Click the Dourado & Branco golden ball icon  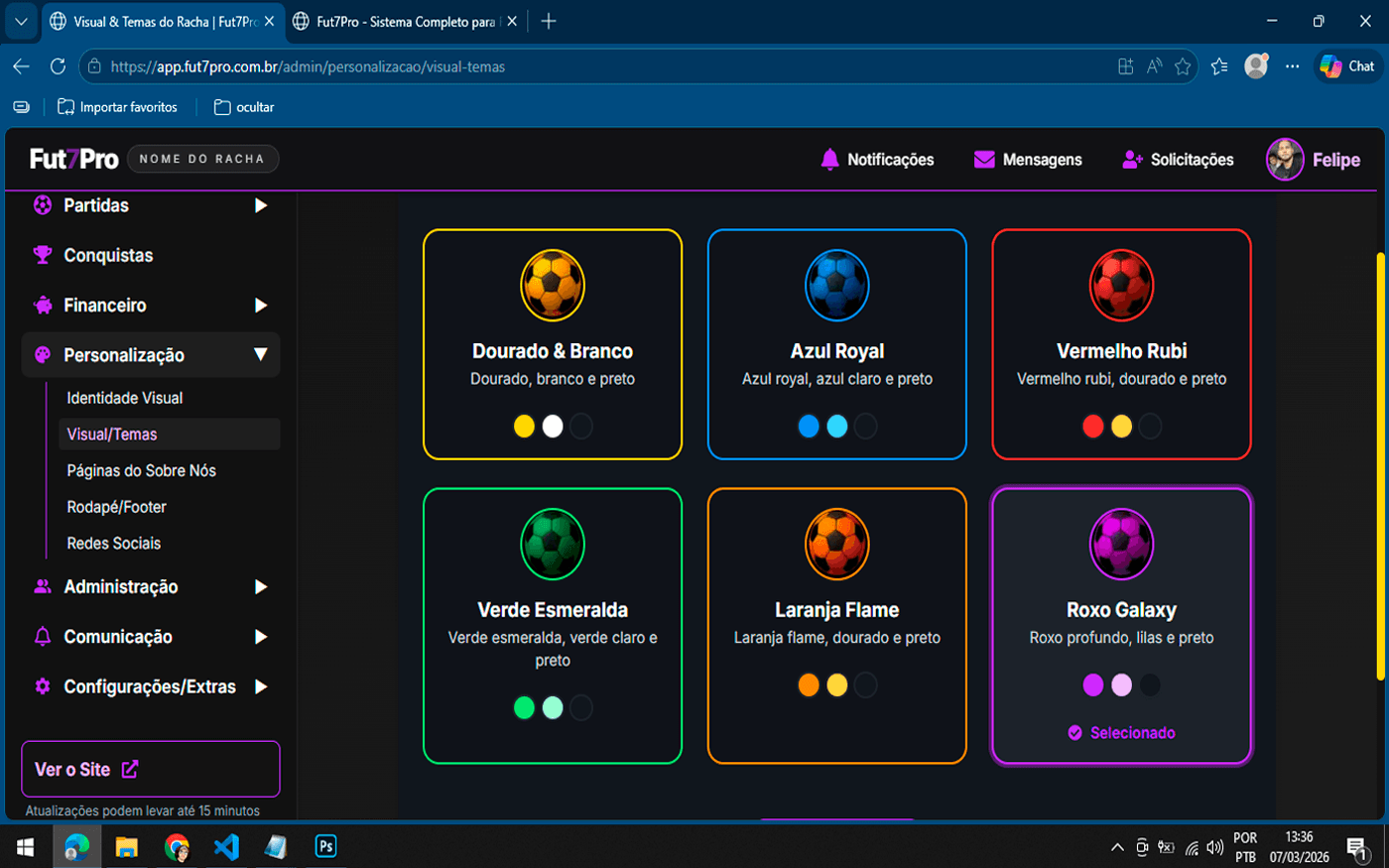coord(553,286)
